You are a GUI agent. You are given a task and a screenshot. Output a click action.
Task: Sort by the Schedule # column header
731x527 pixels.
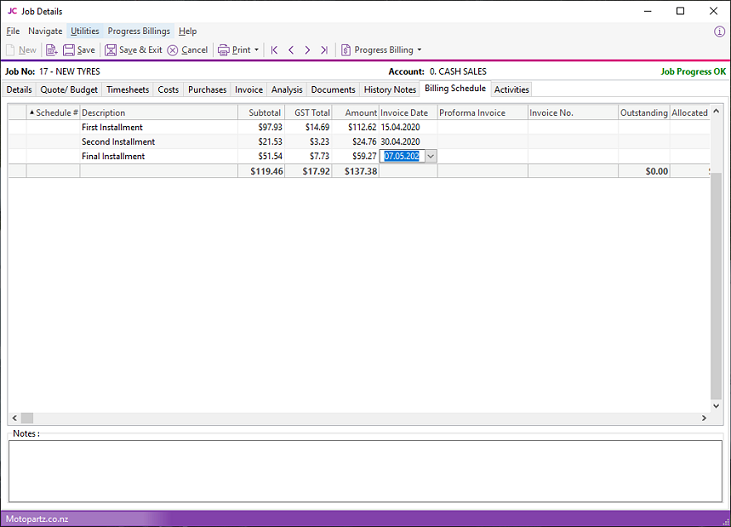point(54,113)
